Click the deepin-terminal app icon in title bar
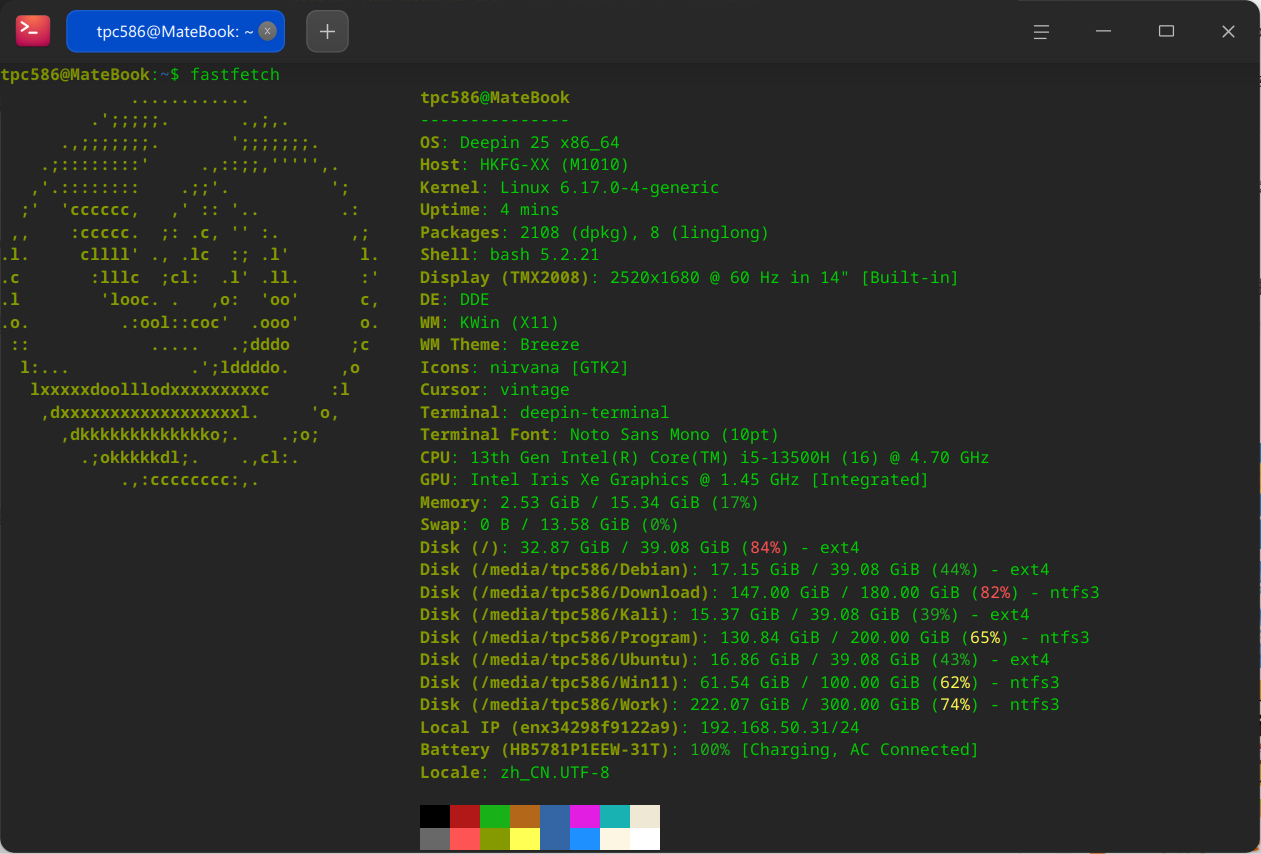 [x=33, y=31]
